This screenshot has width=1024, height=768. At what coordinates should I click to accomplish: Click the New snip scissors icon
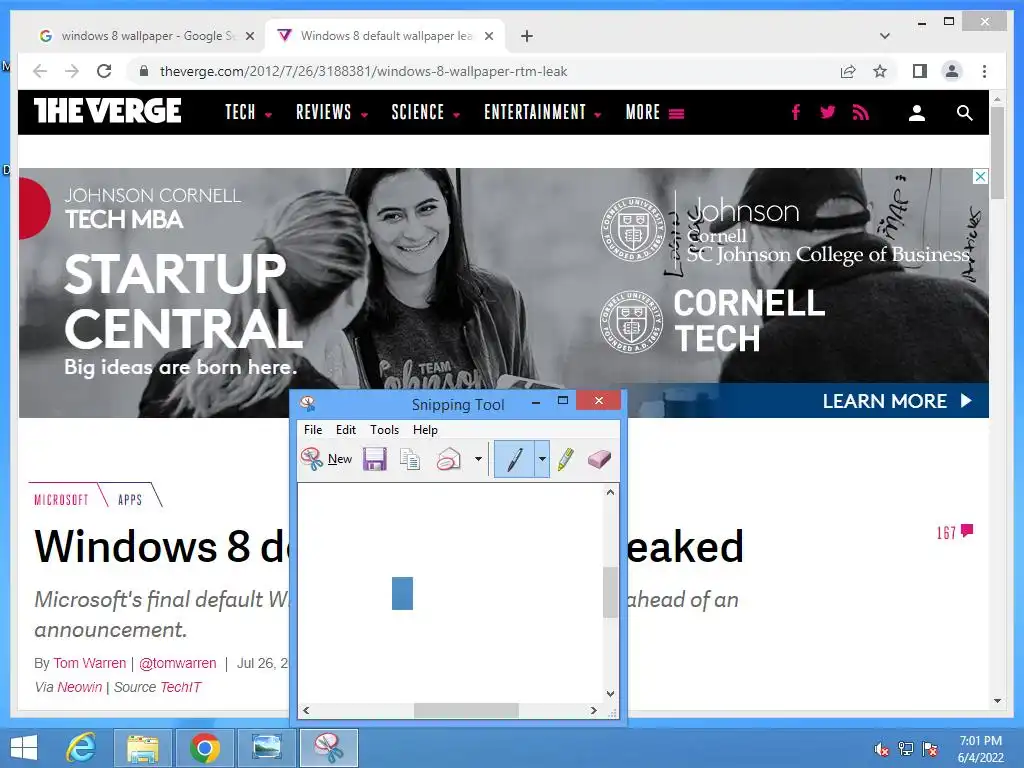[312, 459]
